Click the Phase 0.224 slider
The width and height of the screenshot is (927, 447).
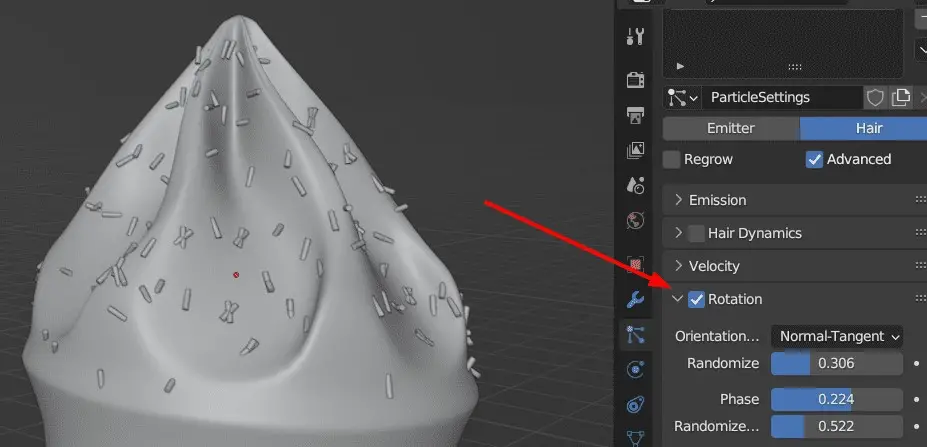[837, 400]
